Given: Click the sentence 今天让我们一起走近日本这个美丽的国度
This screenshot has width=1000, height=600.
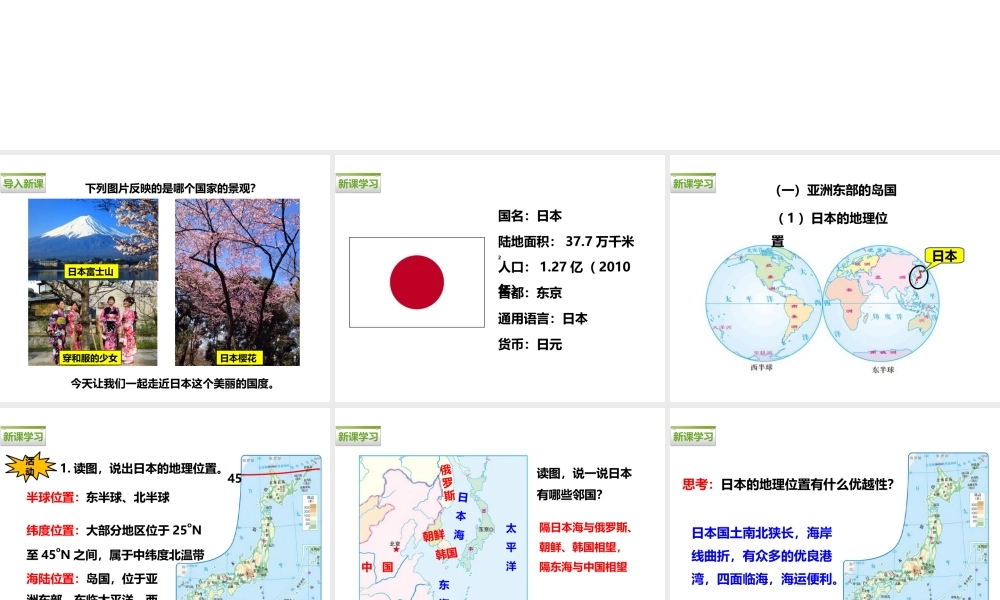Looking at the screenshot, I should pyautogui.click(x=172, y=384).
